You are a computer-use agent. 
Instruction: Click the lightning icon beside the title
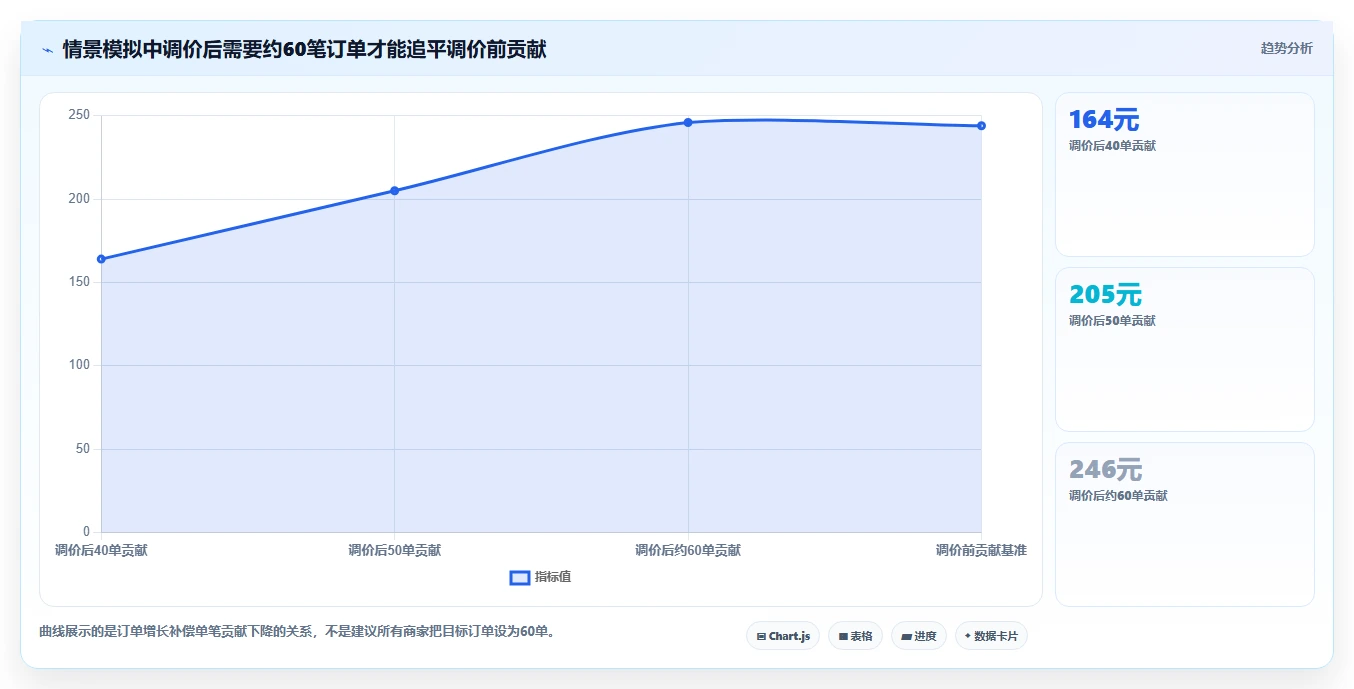(47, 49)
